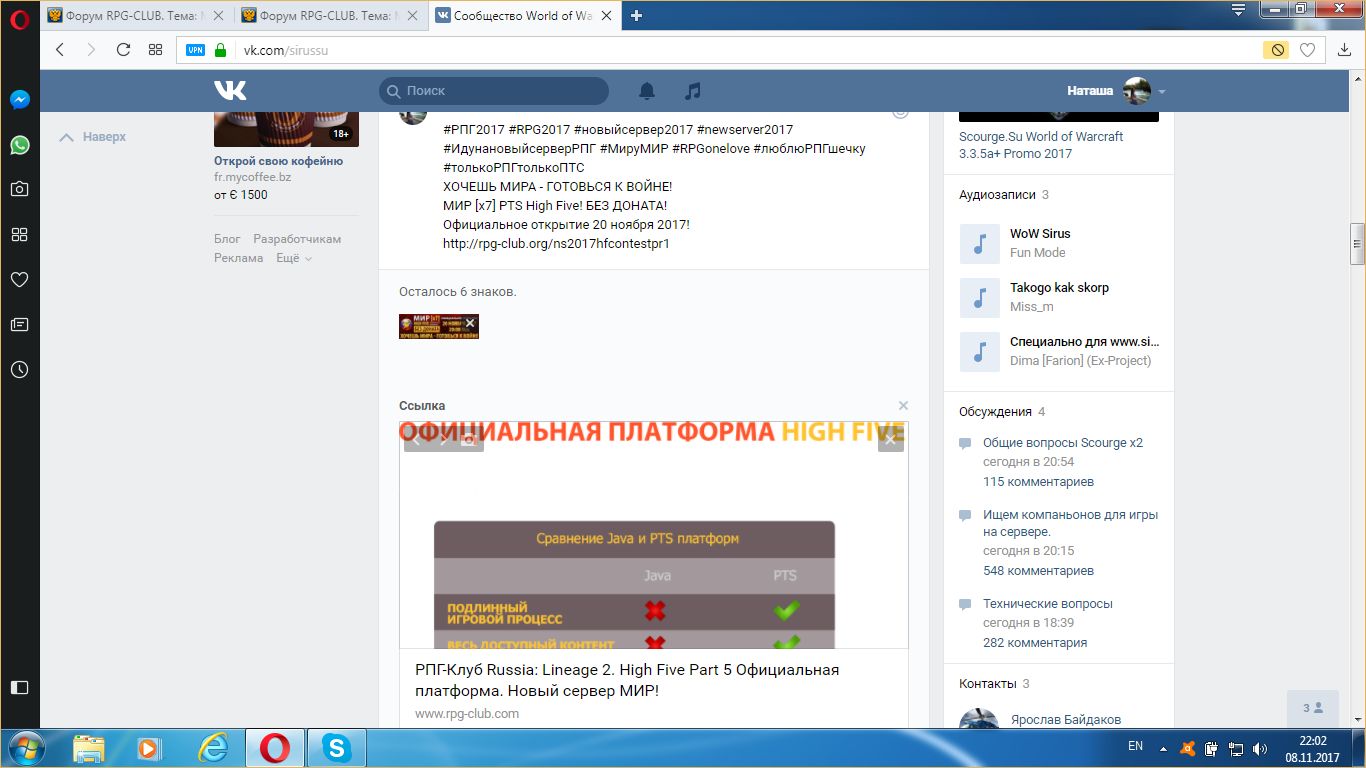Open Opera history clock icon in sidebar
1366x768 pixels.
click(x=19, y=369)
